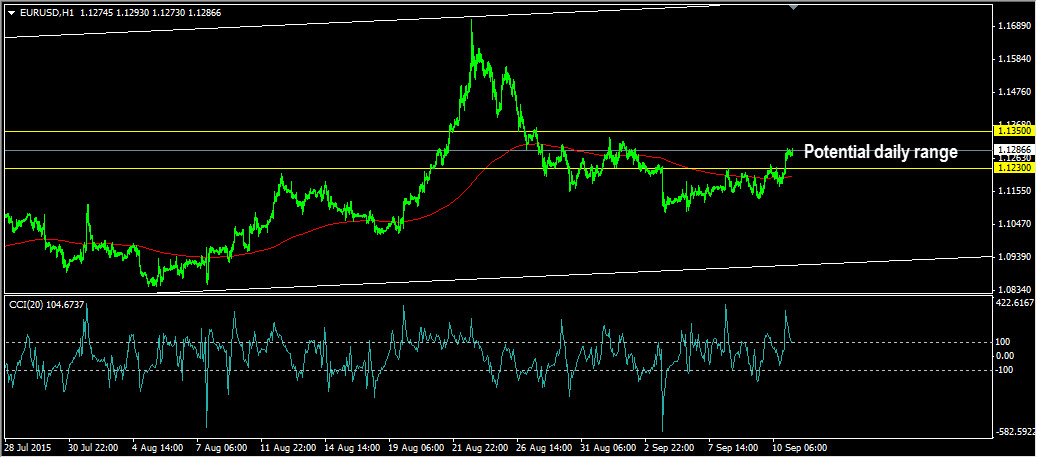Click the 1.10470 price scale value
This screenshot has width=1037, height=458.
point(1013,223)
